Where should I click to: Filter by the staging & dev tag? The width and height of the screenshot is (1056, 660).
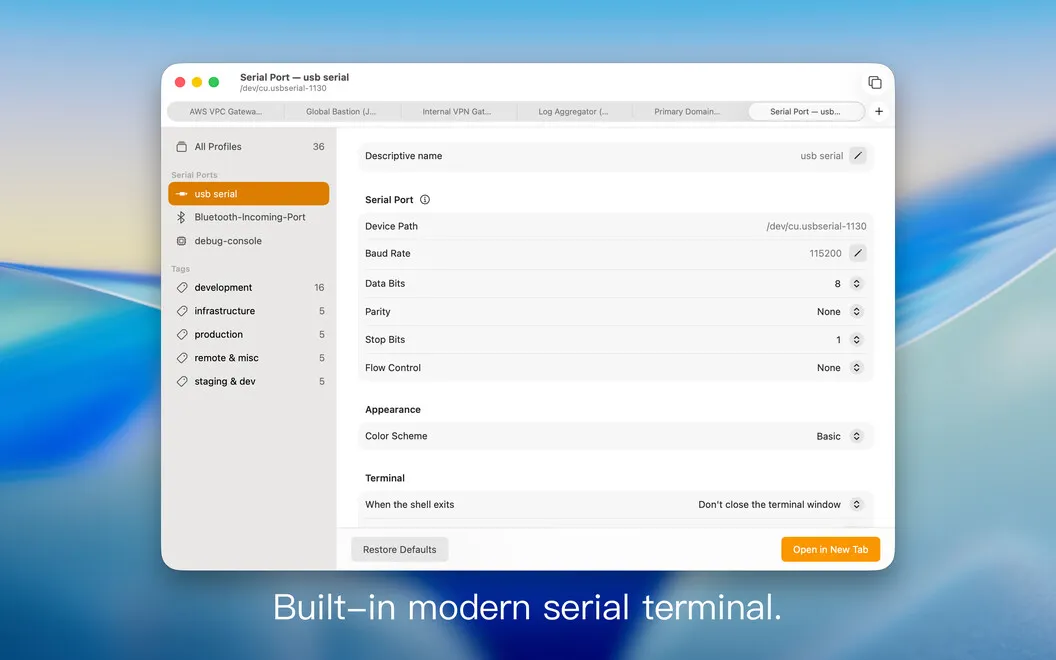coord(249,381)
